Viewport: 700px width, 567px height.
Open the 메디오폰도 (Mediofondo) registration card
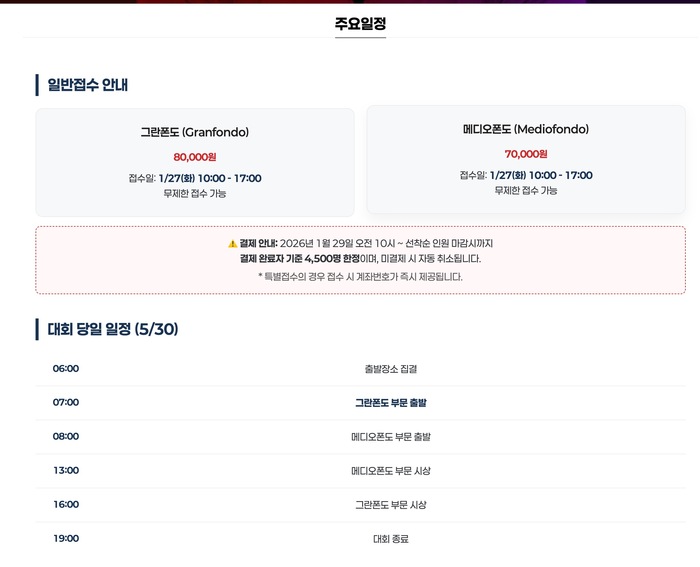click(x=526, y=159)
